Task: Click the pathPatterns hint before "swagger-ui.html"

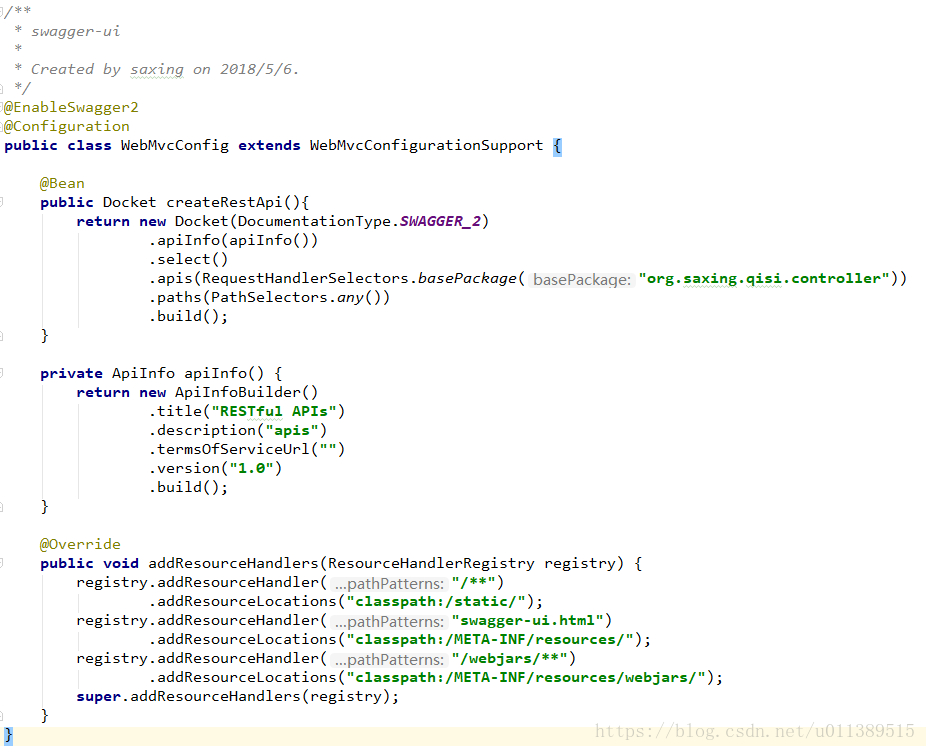Action: [x=388, y=622]
